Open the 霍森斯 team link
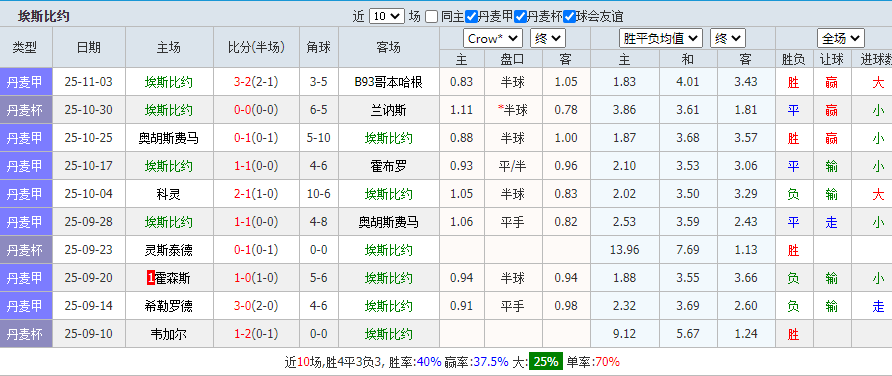Viewport: 892px width, 376px height. [x=173, y=278]
